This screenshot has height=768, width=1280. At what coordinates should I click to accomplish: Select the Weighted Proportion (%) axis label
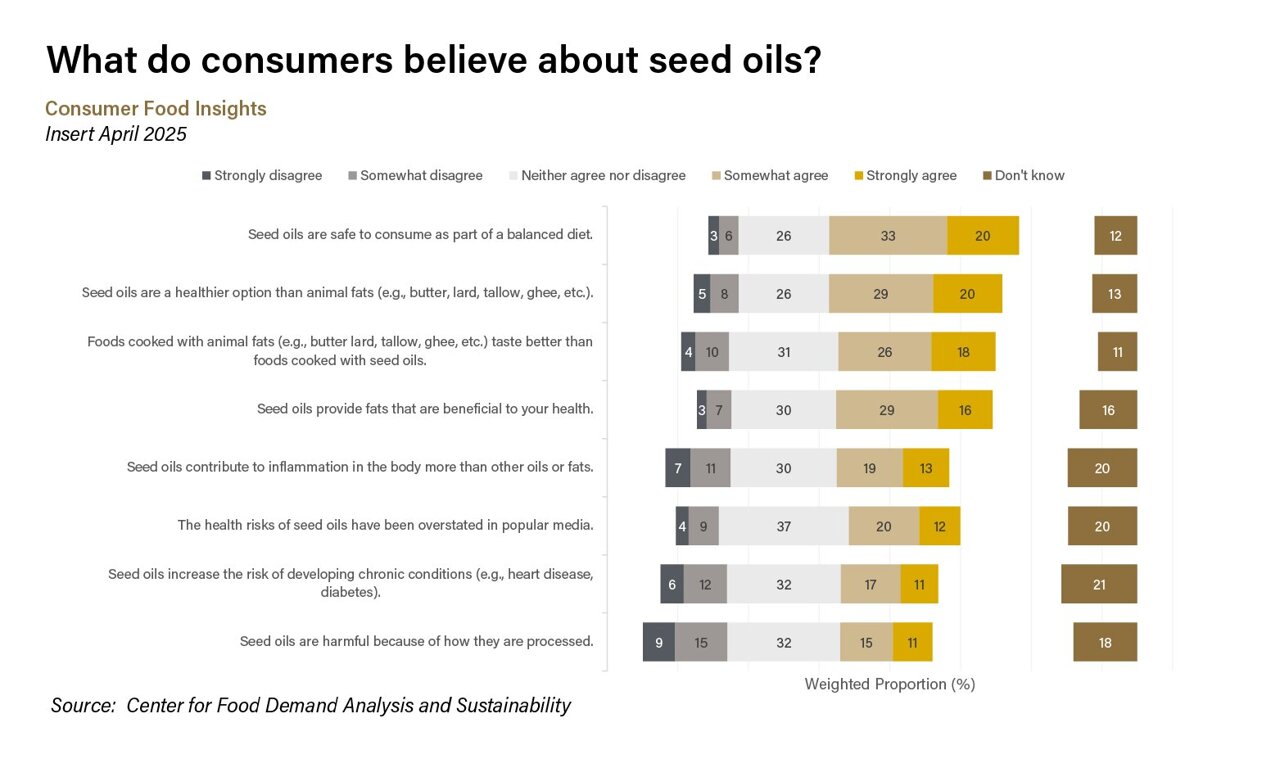[x=889, y=684]
